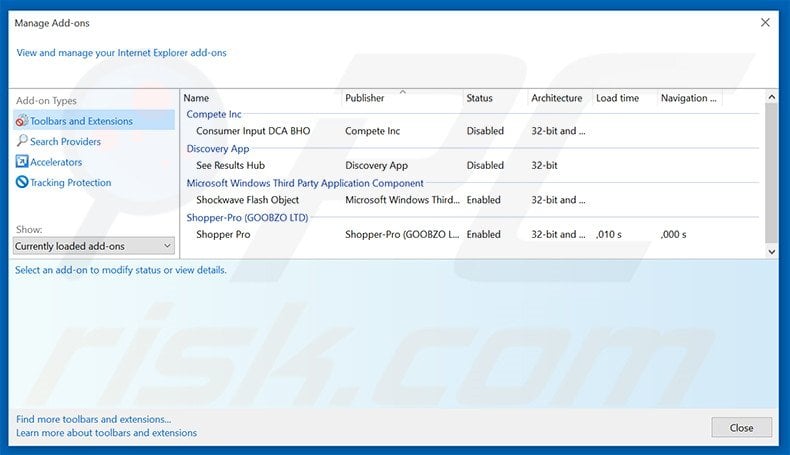Click Enabled status of Shockwave Flash Object

[483, 200]
